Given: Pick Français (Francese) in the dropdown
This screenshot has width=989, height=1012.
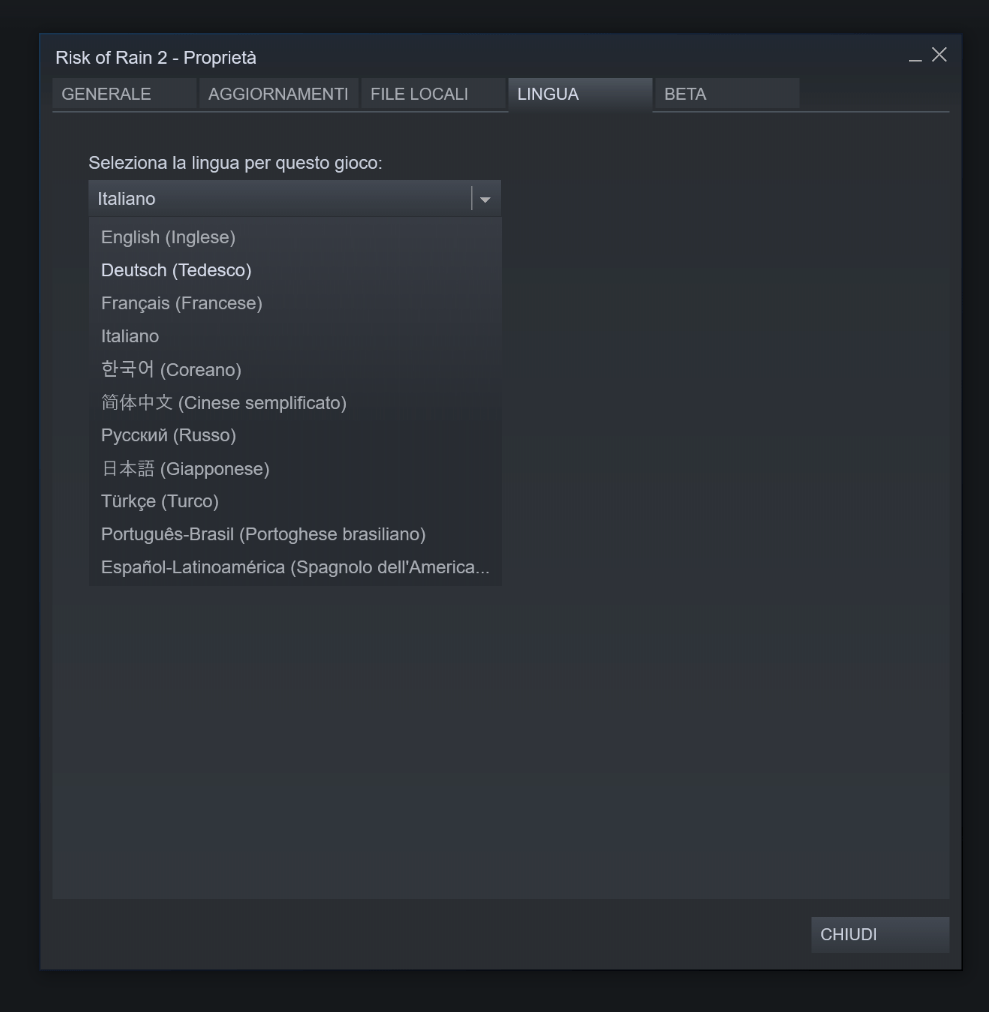Looking at the screenshot, I should (295, 303).
